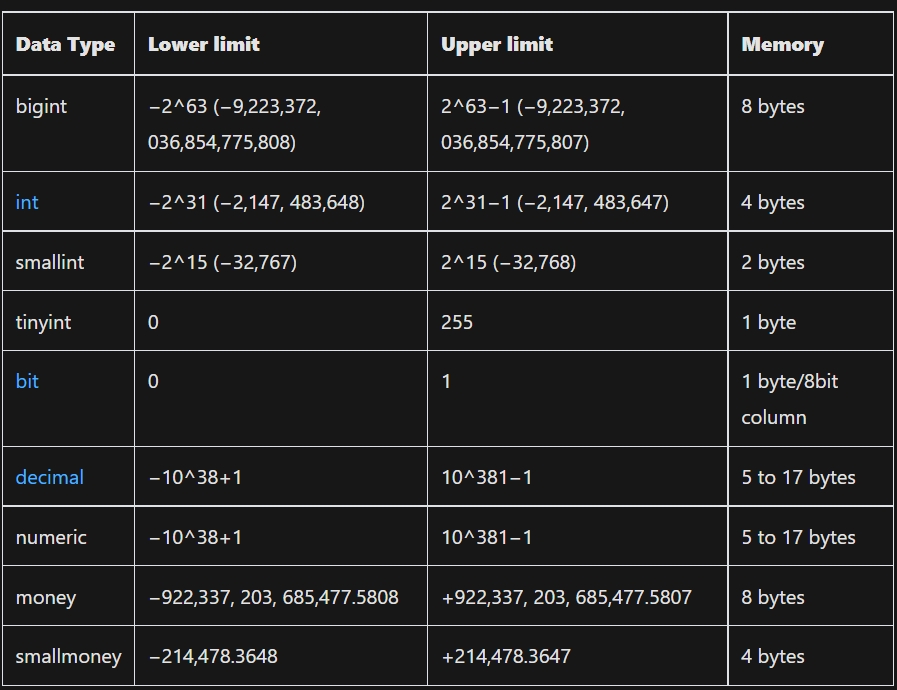
Task: Open the "int" data type link
Action: [27, 202]
